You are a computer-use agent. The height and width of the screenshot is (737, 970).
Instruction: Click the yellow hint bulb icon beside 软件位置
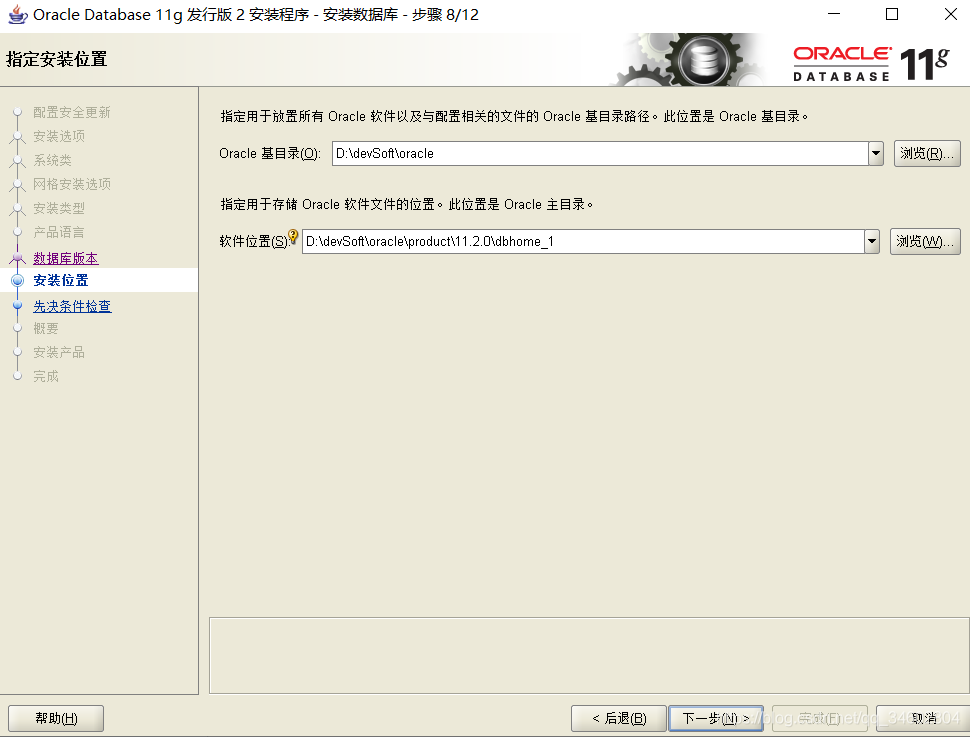[293, 236]
